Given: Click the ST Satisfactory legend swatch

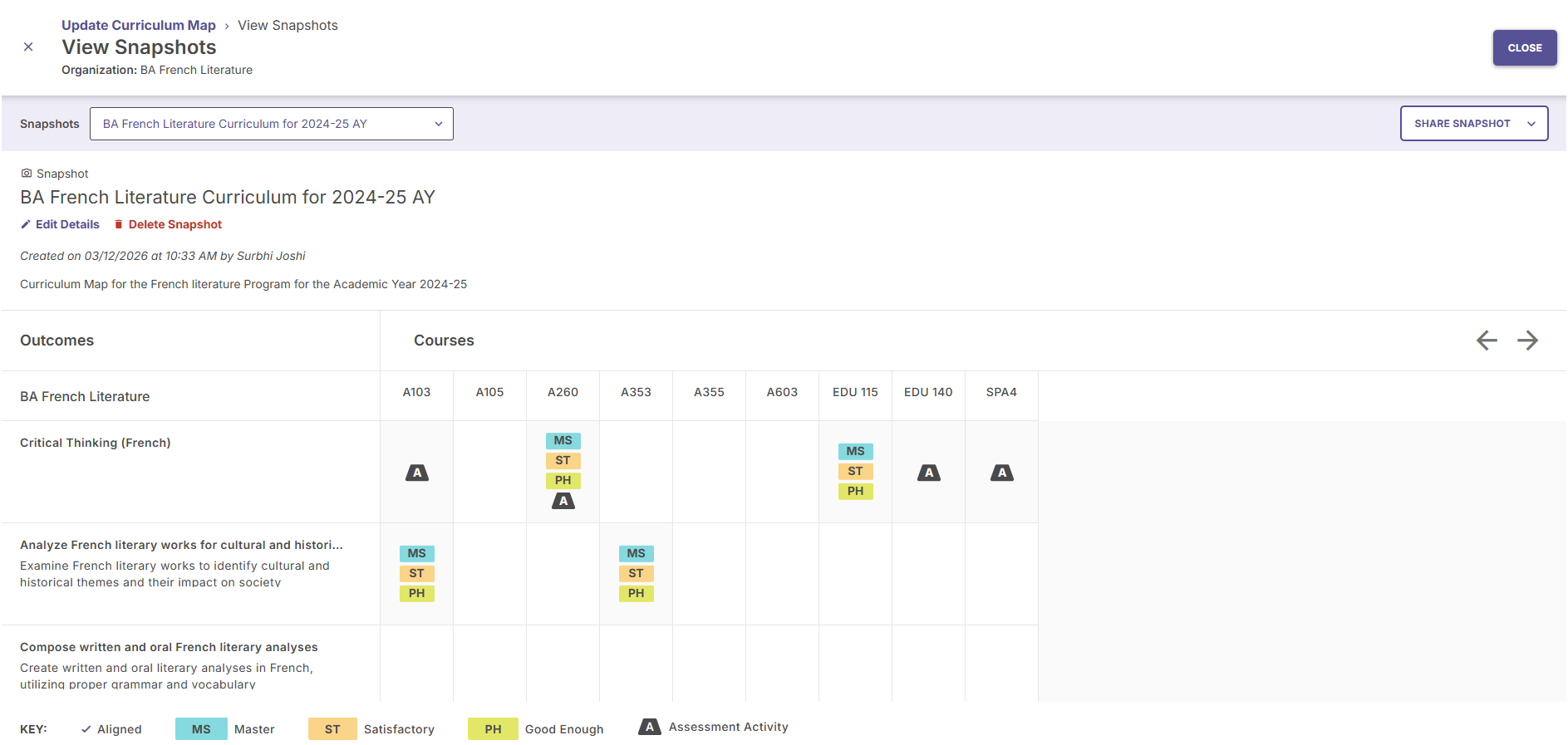Looking at the screenshot, I should tap(332, 729).
